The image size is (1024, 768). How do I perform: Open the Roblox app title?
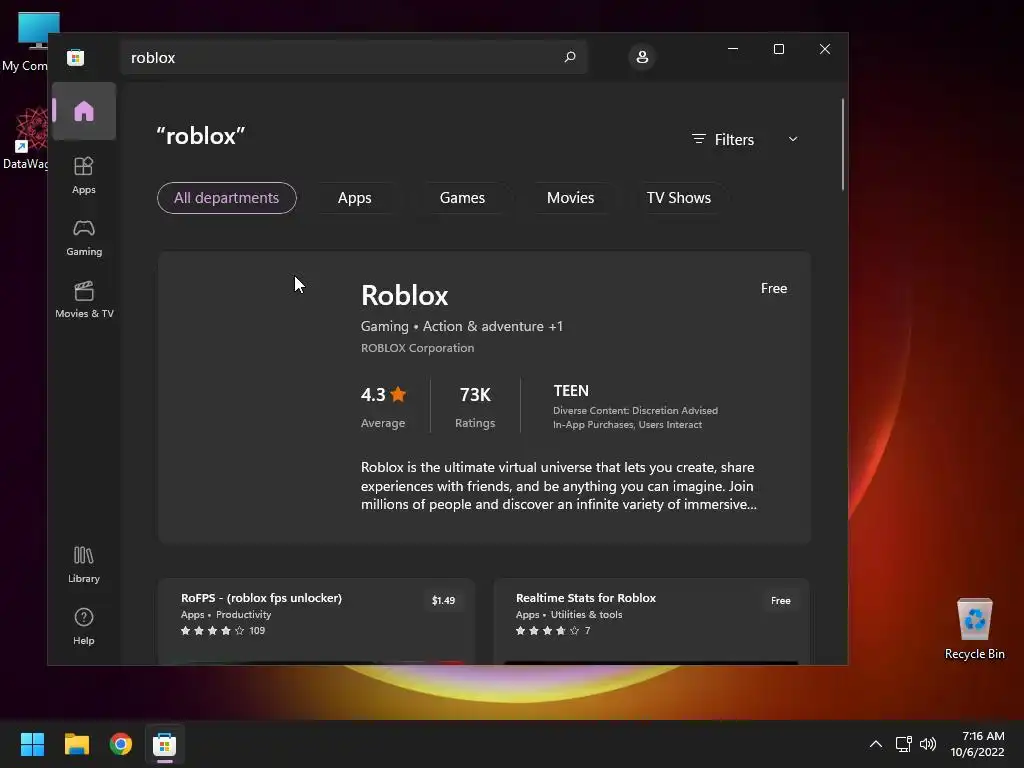[x=404, y=295]
